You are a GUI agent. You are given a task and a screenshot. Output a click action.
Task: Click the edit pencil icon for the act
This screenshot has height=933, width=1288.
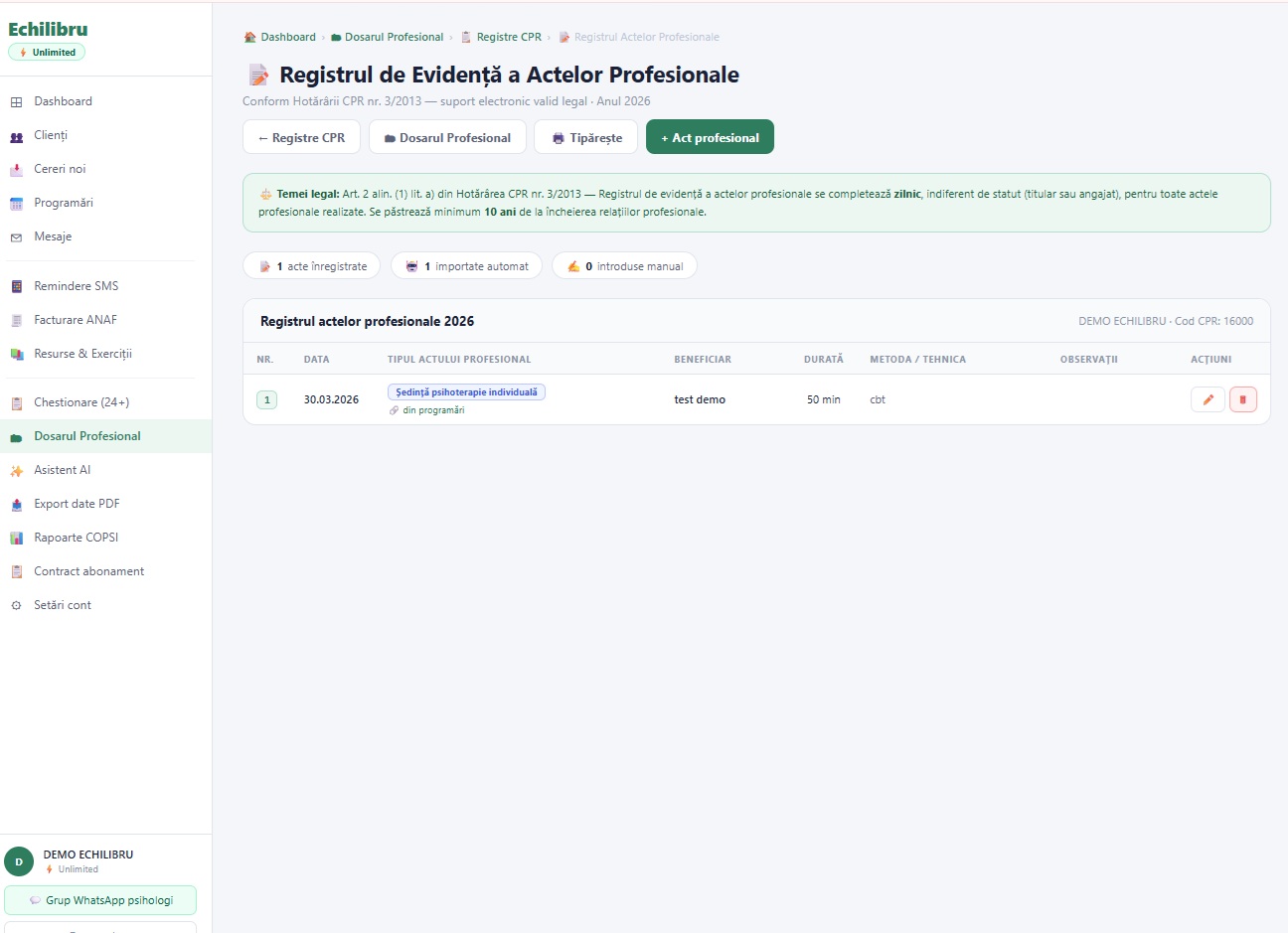click(1207, 398)
